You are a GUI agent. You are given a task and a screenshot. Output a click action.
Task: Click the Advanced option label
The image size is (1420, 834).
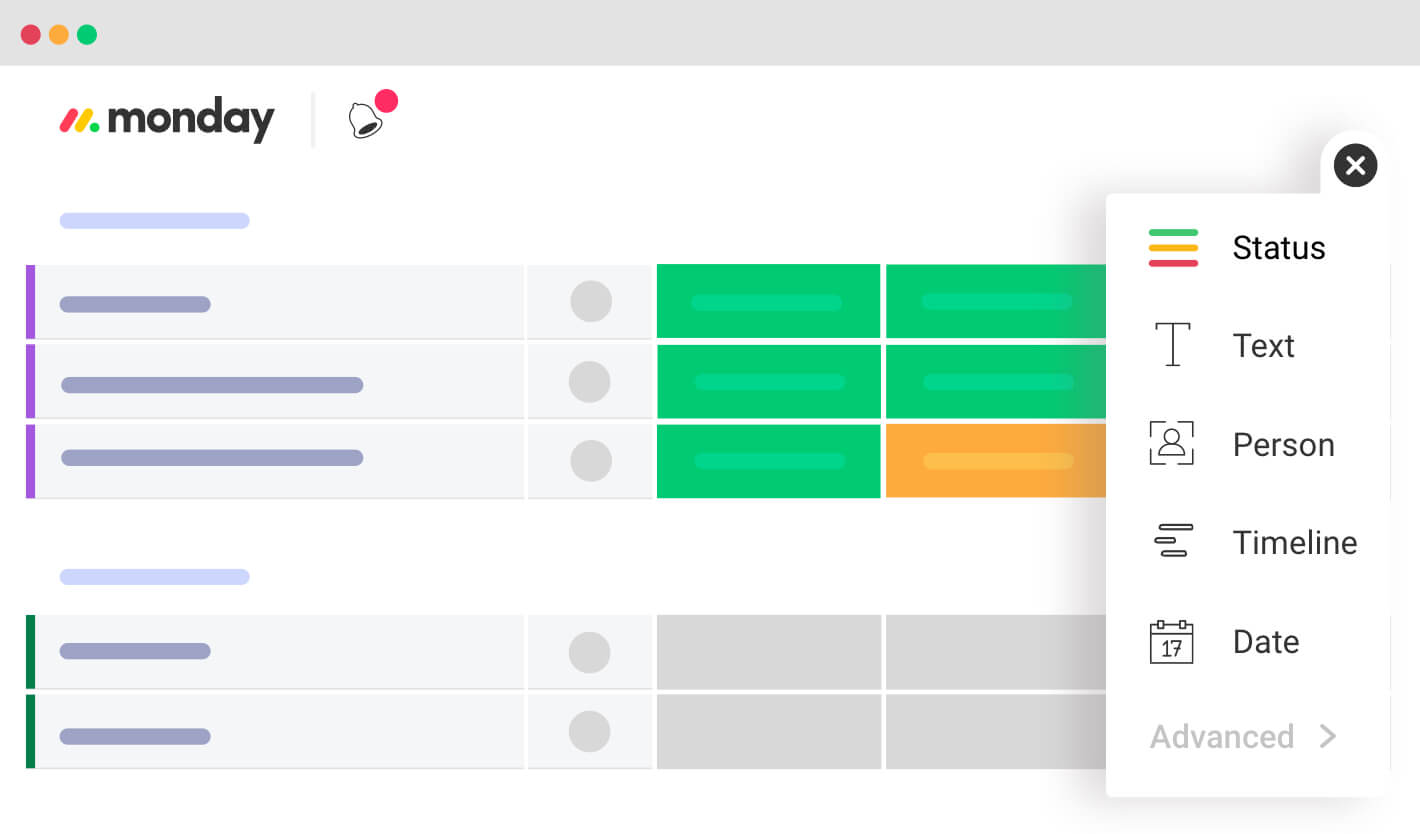[1222, 737]
